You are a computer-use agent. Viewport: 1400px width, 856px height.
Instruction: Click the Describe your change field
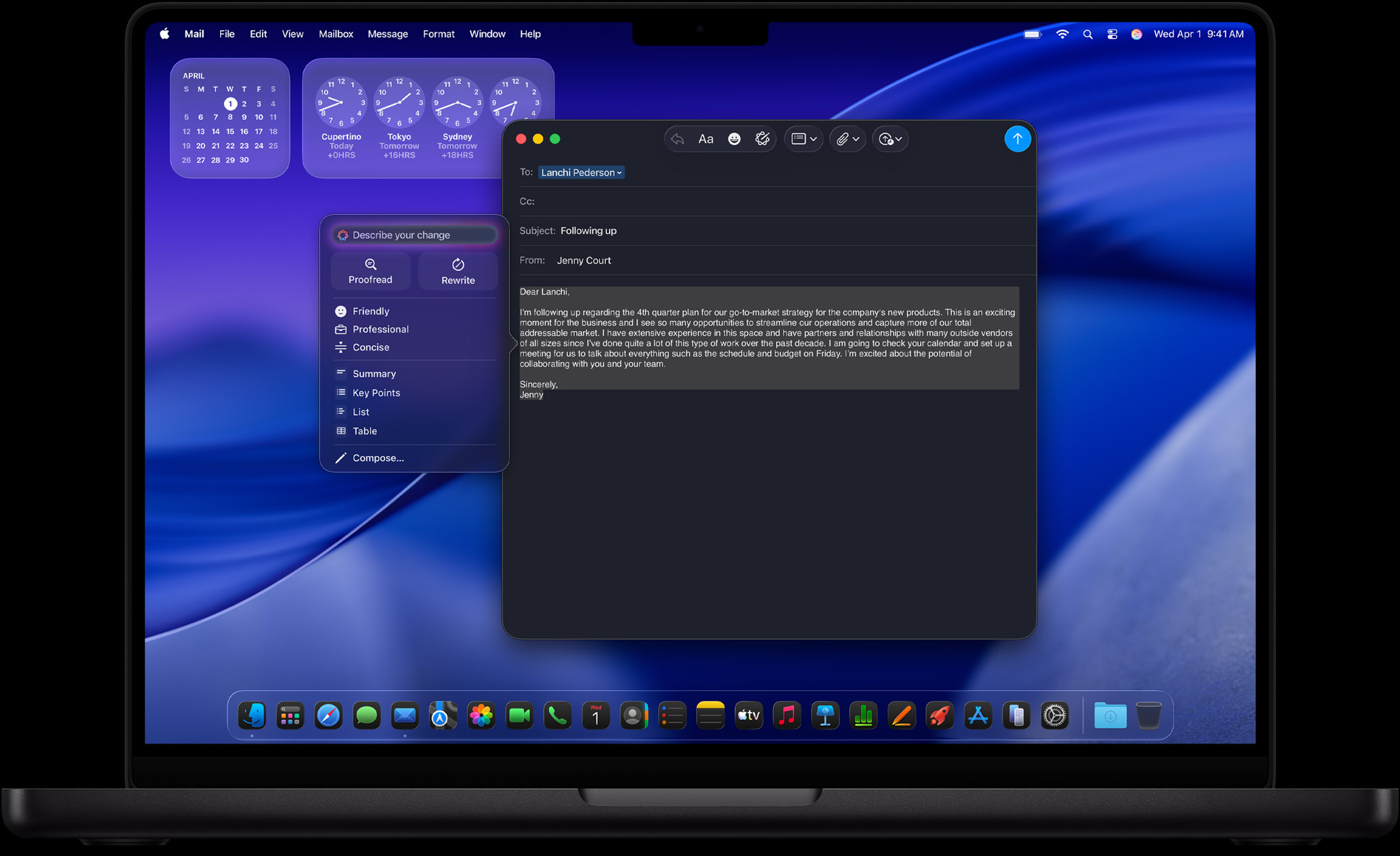coord(414,234)
